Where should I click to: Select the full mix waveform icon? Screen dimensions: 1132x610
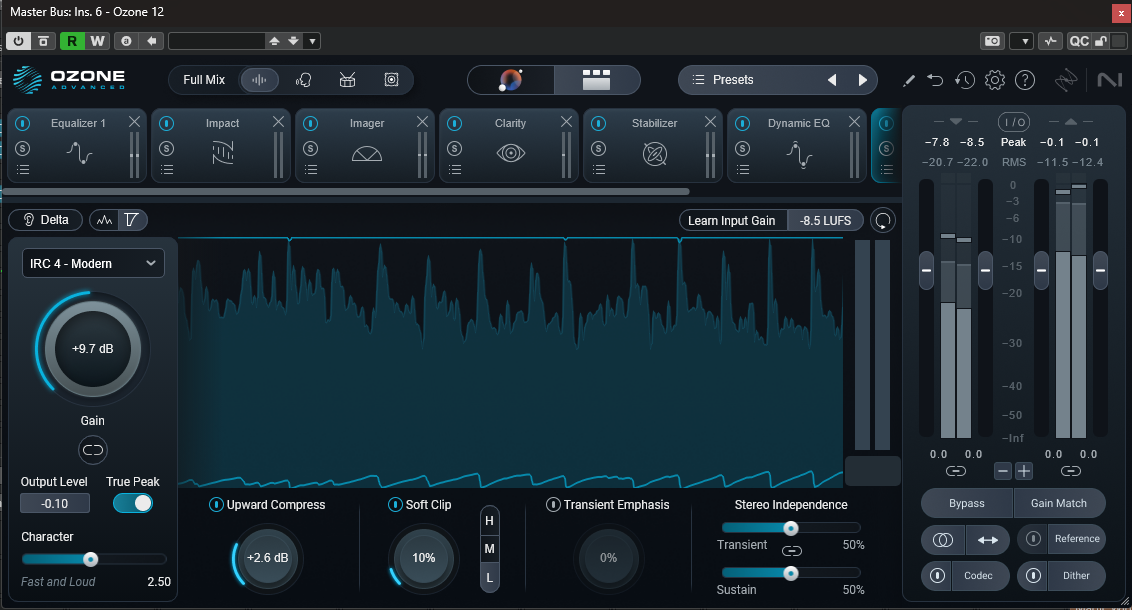point(259,79)
